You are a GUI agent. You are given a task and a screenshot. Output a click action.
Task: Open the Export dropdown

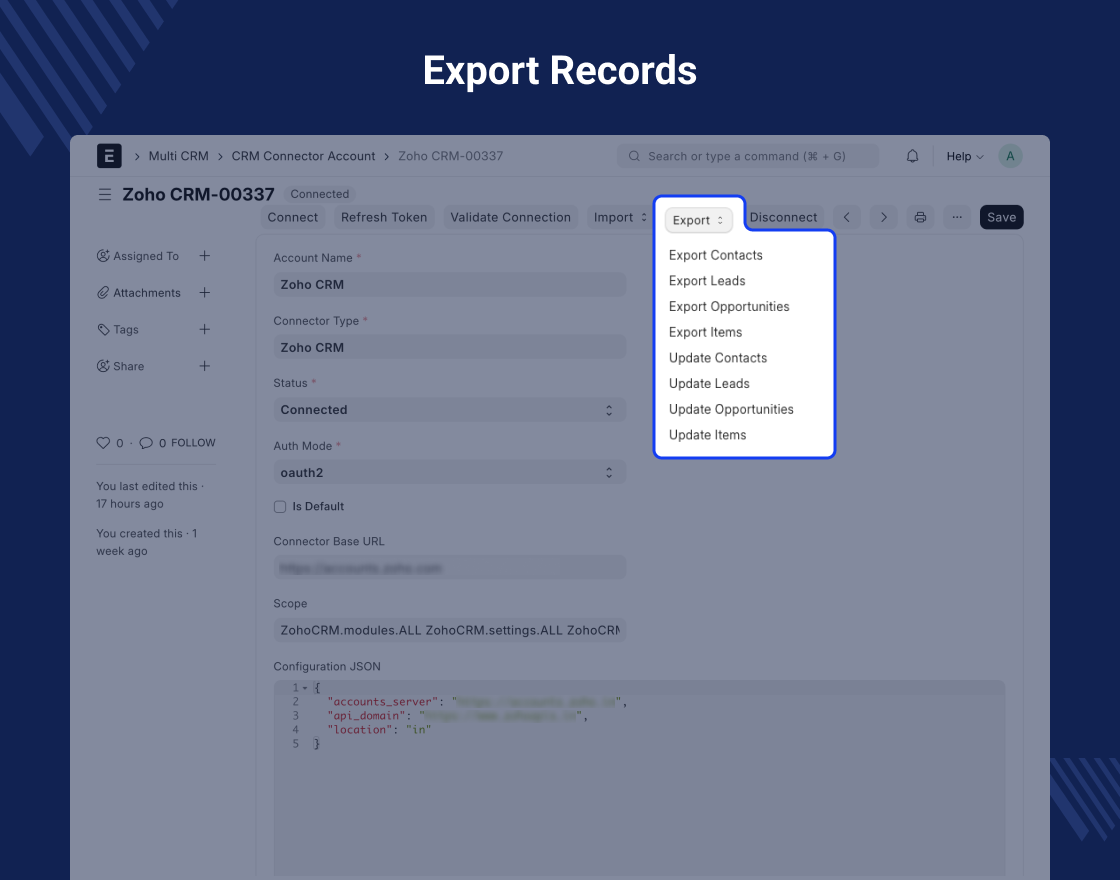(699, 220)
